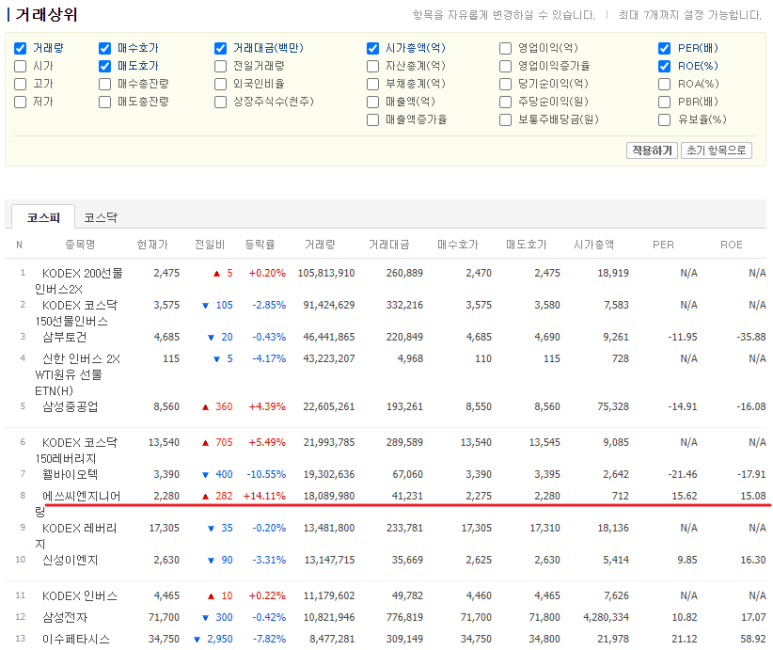This screenshot has height=650, width=773.
Task: Click the 종목명 column header
Action: [x=80, y=245]
